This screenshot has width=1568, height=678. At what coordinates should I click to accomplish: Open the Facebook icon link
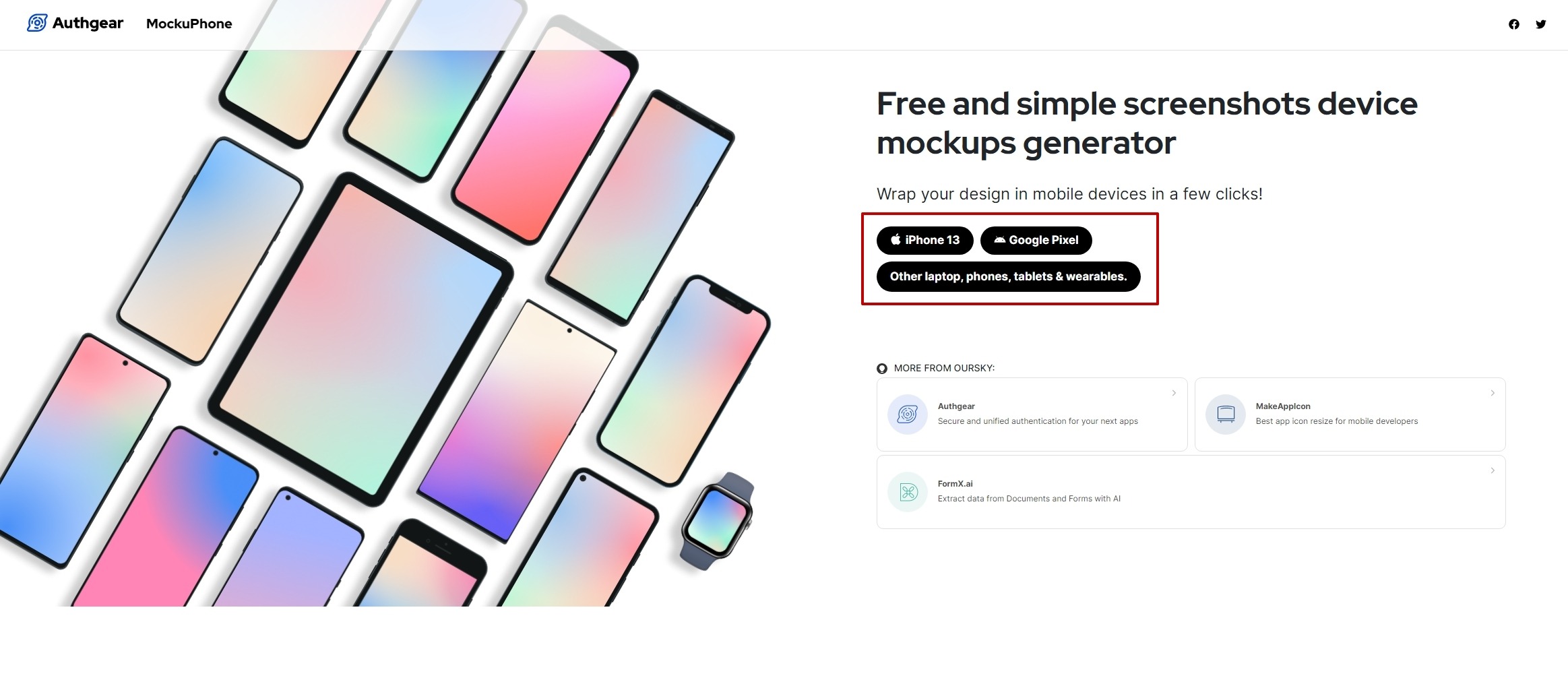1513,24
